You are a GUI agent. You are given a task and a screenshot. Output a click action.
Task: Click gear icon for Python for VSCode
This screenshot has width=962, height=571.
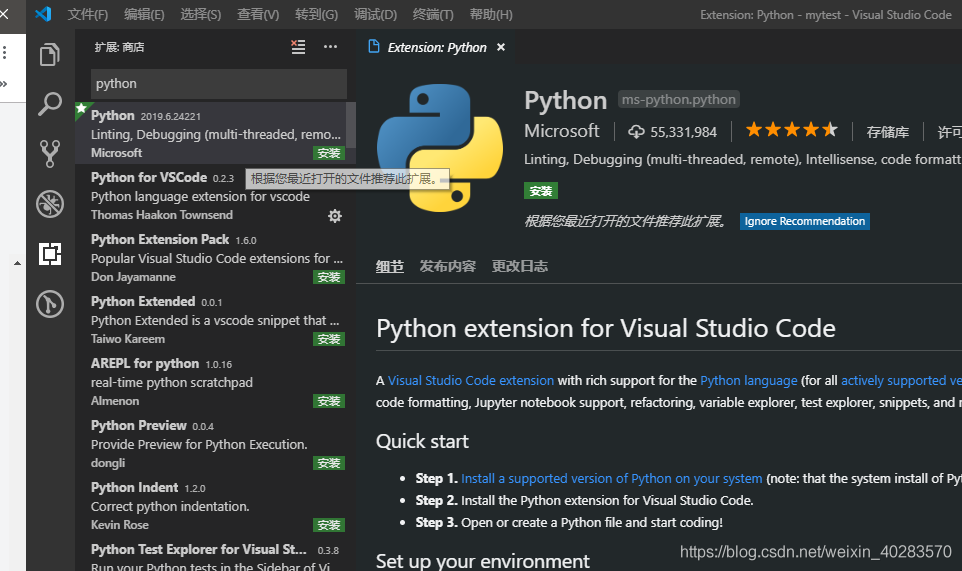coord(335,215)
